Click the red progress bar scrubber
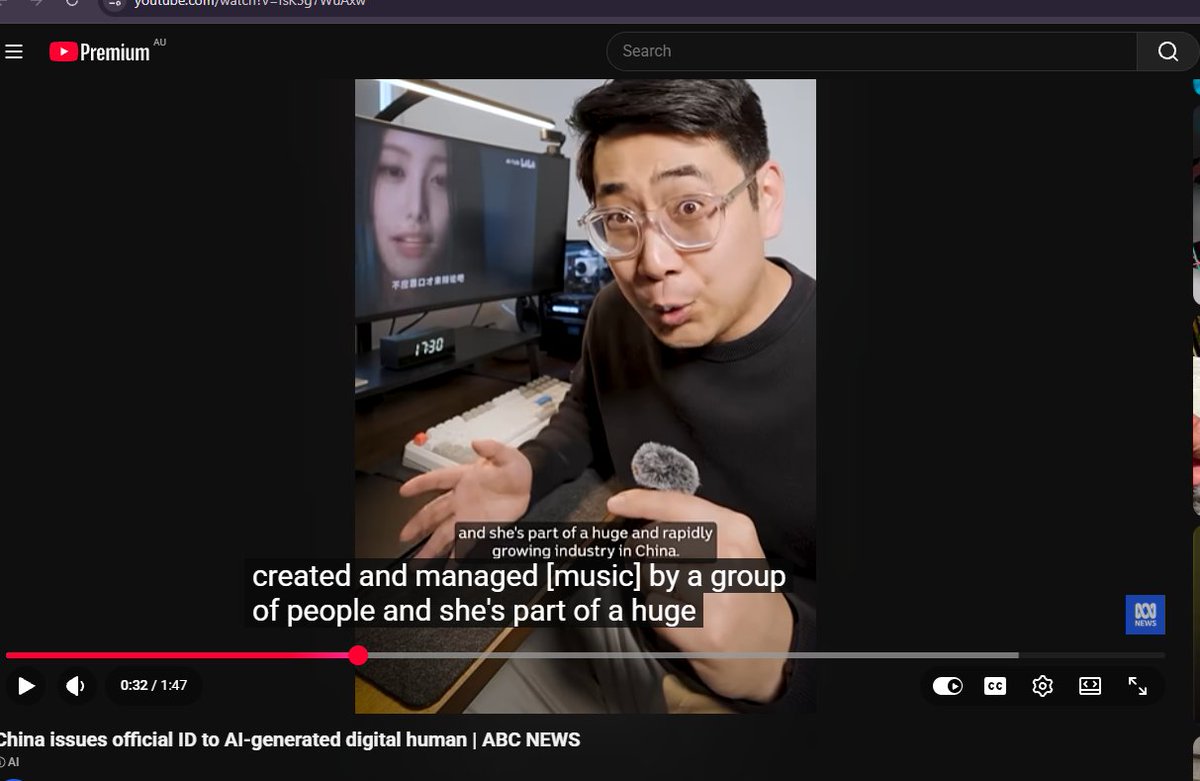 [x=358, y=656]
